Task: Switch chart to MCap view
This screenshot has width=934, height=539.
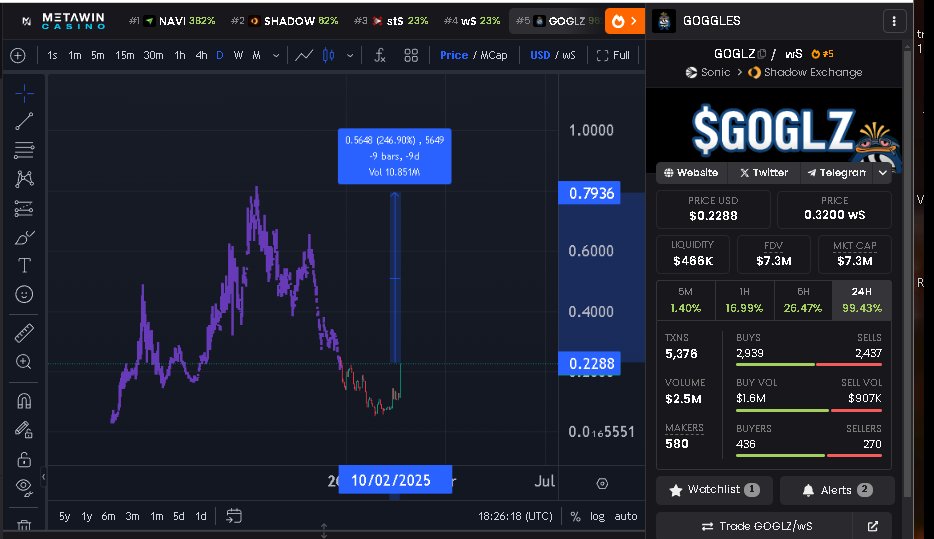Action: 494,55
